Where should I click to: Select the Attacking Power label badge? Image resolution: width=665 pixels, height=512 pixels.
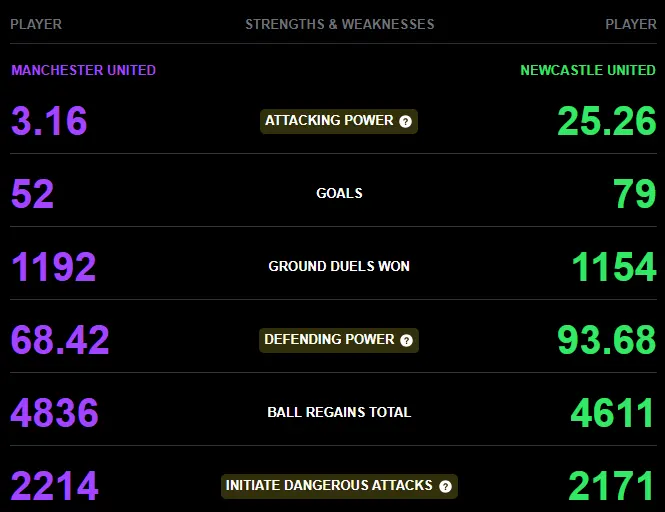339,121
